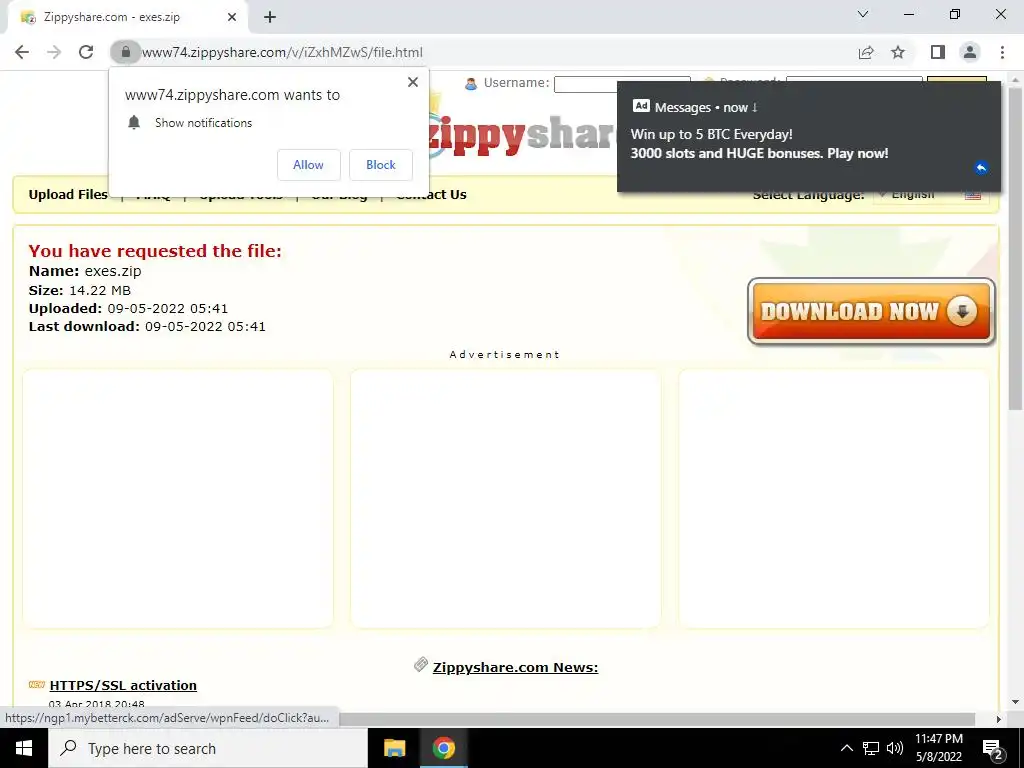Image resolution: width=1024 pixels, height=768 pixels.
Task: Reload the Zippyshare page
Action: (x=86, y=52)
